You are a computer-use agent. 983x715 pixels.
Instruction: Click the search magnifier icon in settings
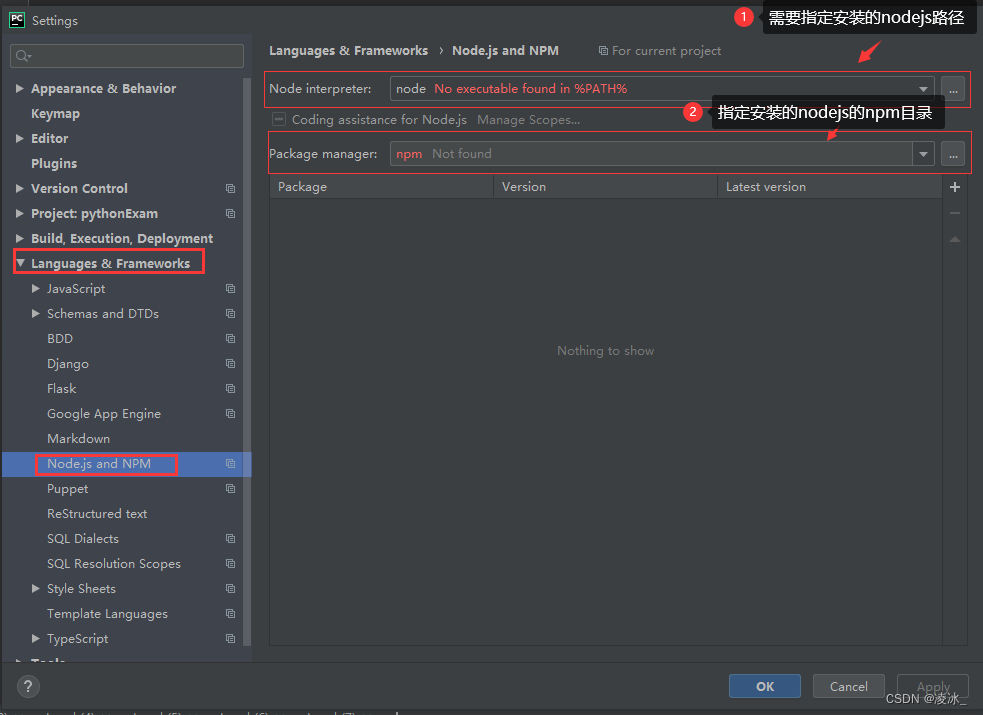[x=23, y=56]
